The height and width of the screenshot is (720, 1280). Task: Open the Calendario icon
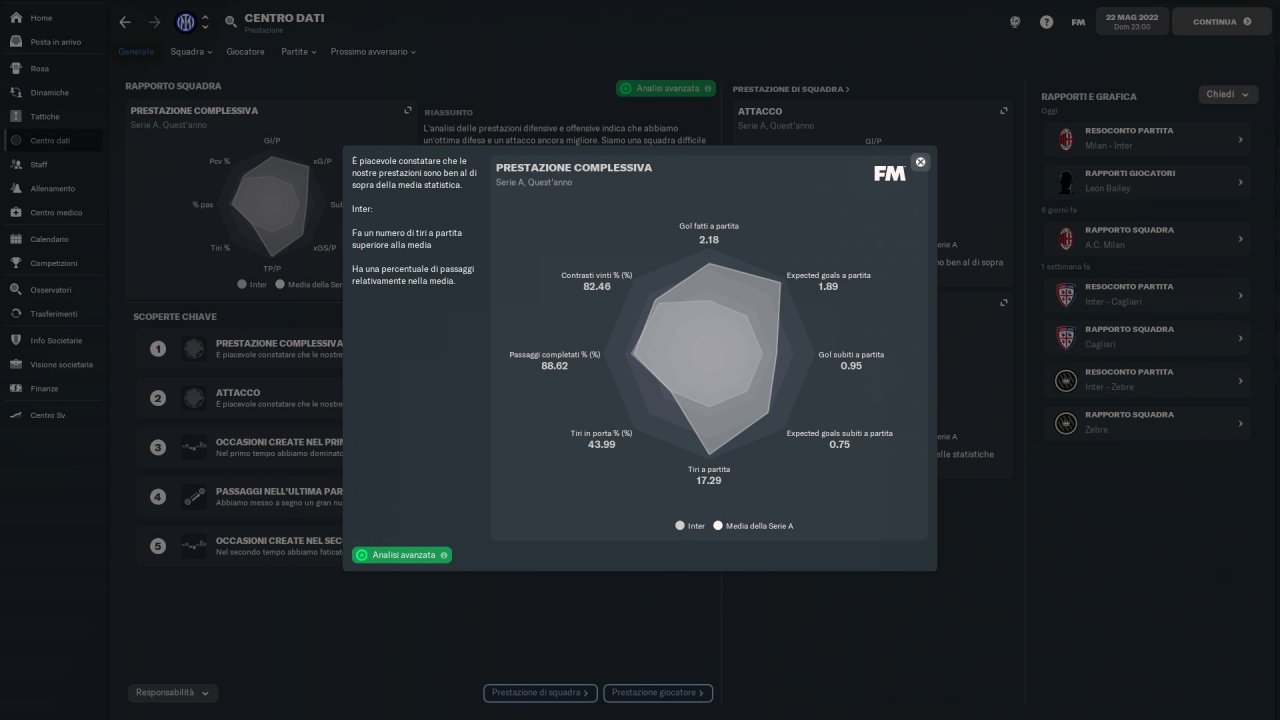(16, 240)
